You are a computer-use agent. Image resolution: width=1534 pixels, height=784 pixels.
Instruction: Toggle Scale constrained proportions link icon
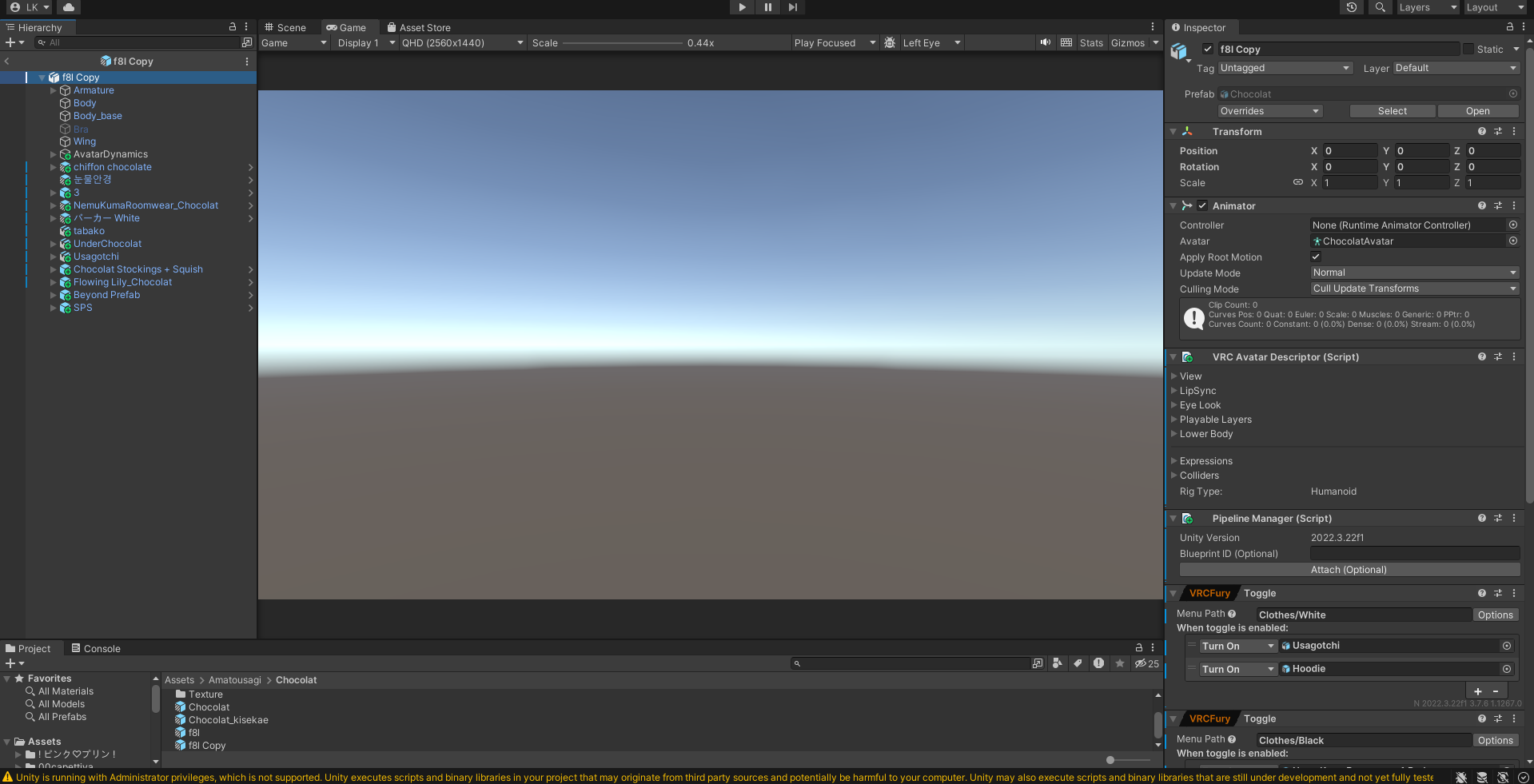click(x=1298, y=182)
